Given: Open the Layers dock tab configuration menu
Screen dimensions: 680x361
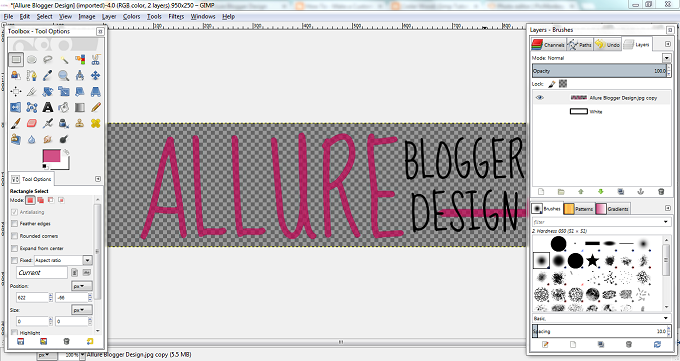Looking at the screenshot, I should point(667,44).
